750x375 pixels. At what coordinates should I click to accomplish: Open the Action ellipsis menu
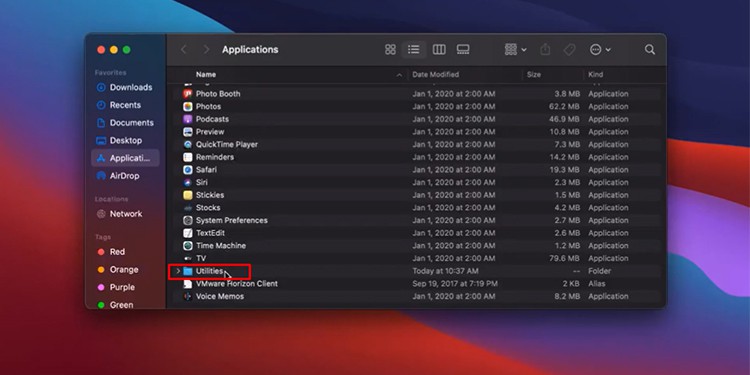600,49
